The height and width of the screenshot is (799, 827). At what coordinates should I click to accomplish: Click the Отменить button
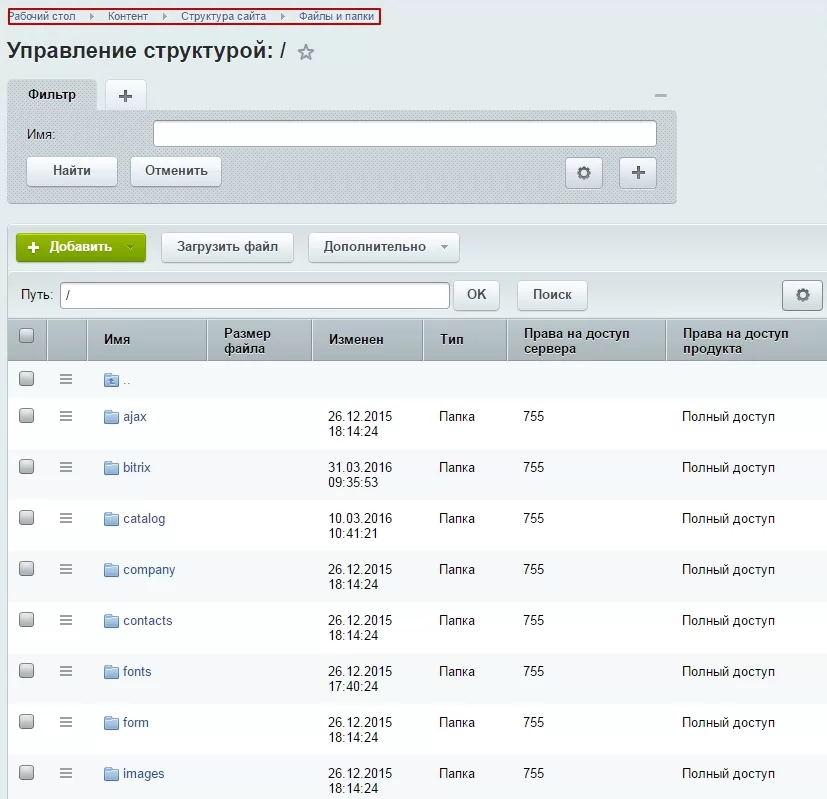coord(176,171)
